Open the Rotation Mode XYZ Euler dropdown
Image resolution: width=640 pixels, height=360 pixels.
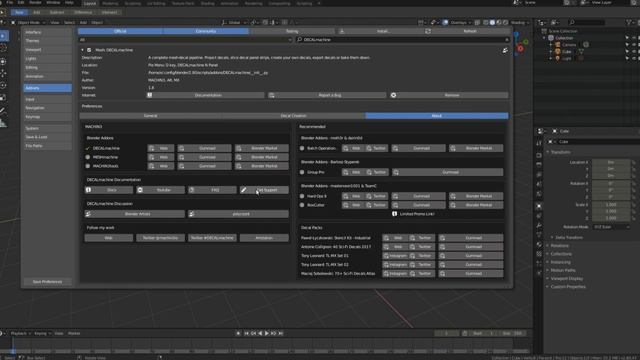[x=611, y=227]
